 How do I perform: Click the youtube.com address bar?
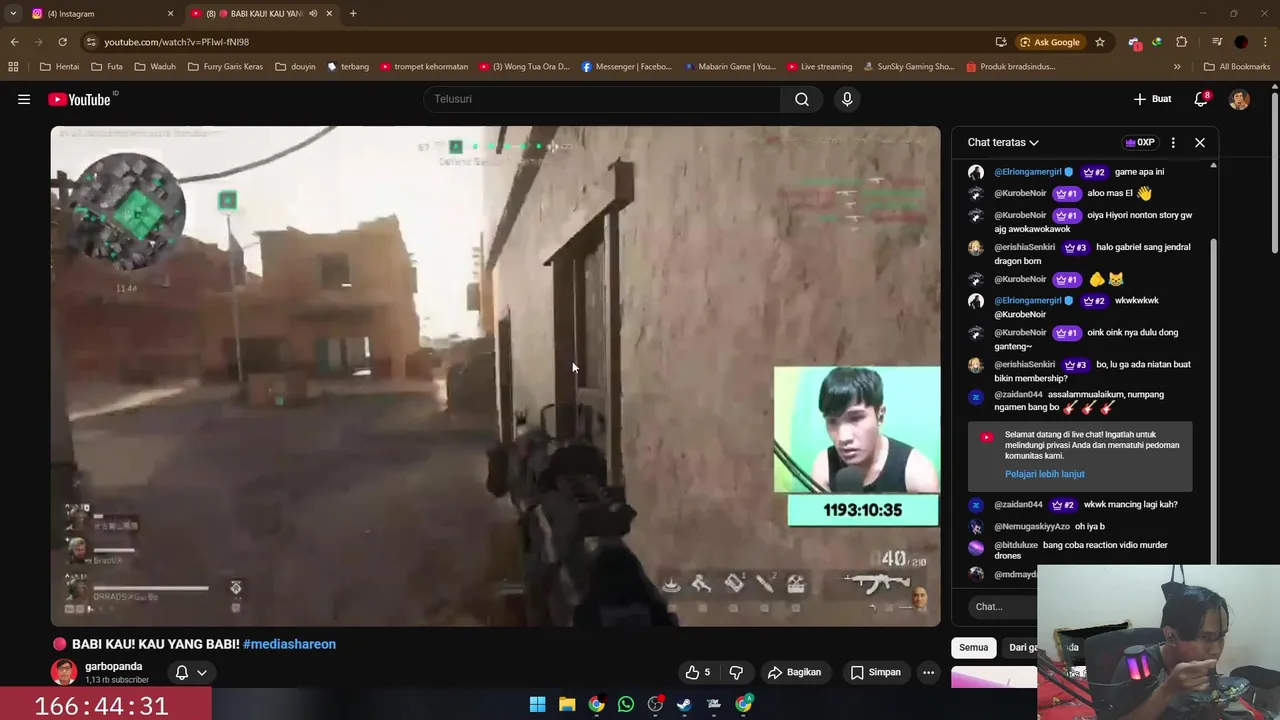[x=540, y=42]
